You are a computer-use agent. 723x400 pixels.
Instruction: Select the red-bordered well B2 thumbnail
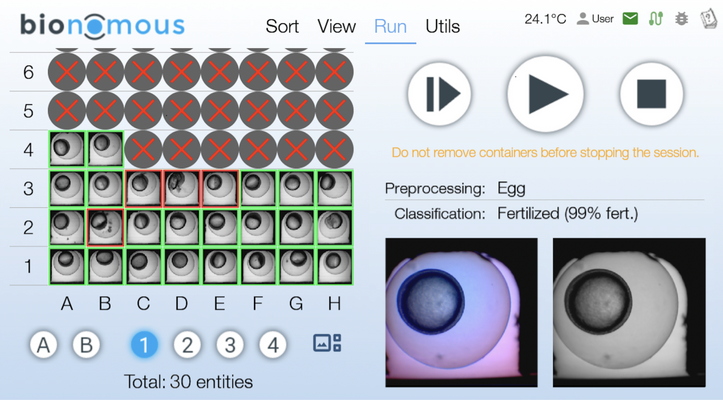[x=105, y=227]
